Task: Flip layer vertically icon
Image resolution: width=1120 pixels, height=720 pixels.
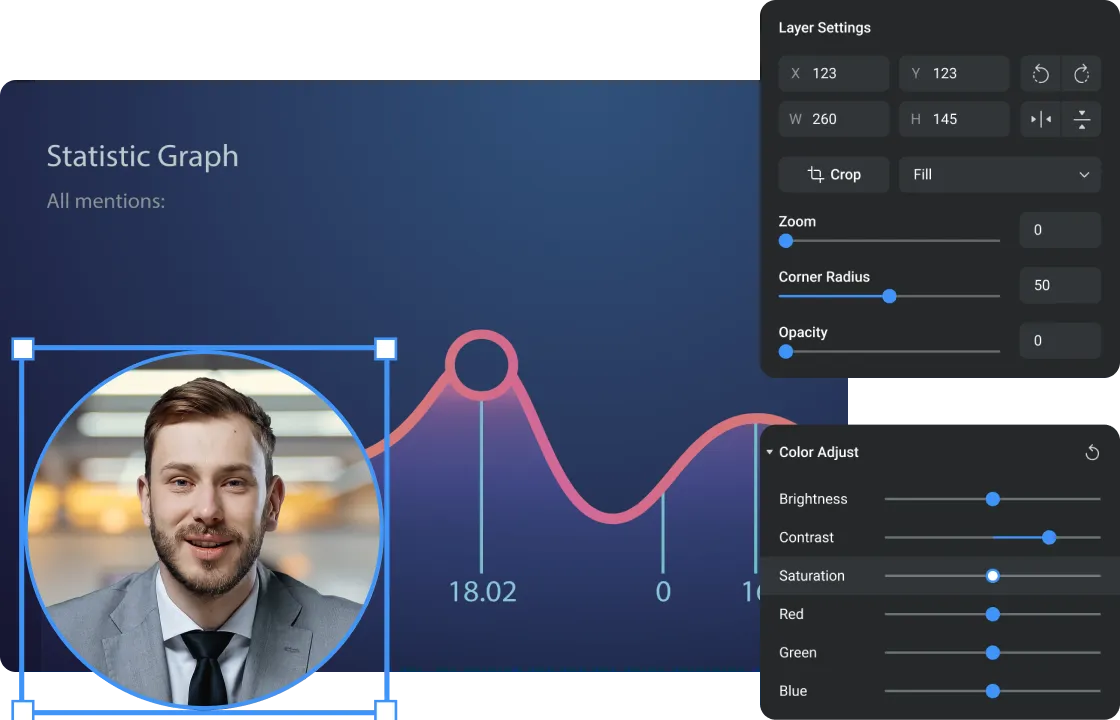Action: pyautogui.click(x=1081, y=119)
